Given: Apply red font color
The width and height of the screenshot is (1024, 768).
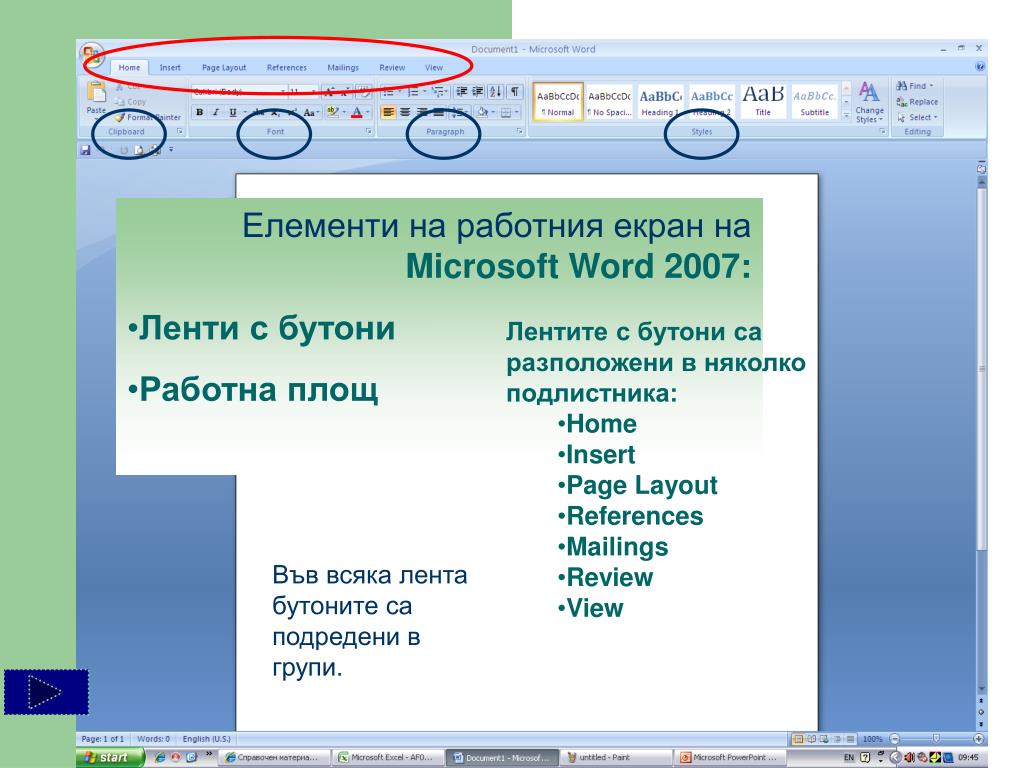Looking at the screenshot, I should pyautogui.click(x=357, y=112).
